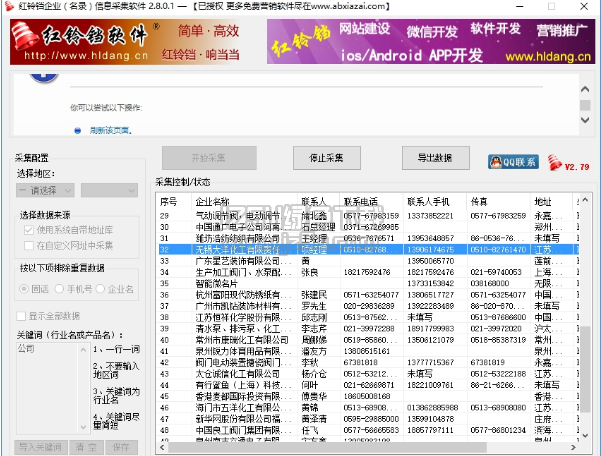Click phone cell 0571-63254077 in row 36
This screenshot has width=601, height=456.
(x=371, y=295)
